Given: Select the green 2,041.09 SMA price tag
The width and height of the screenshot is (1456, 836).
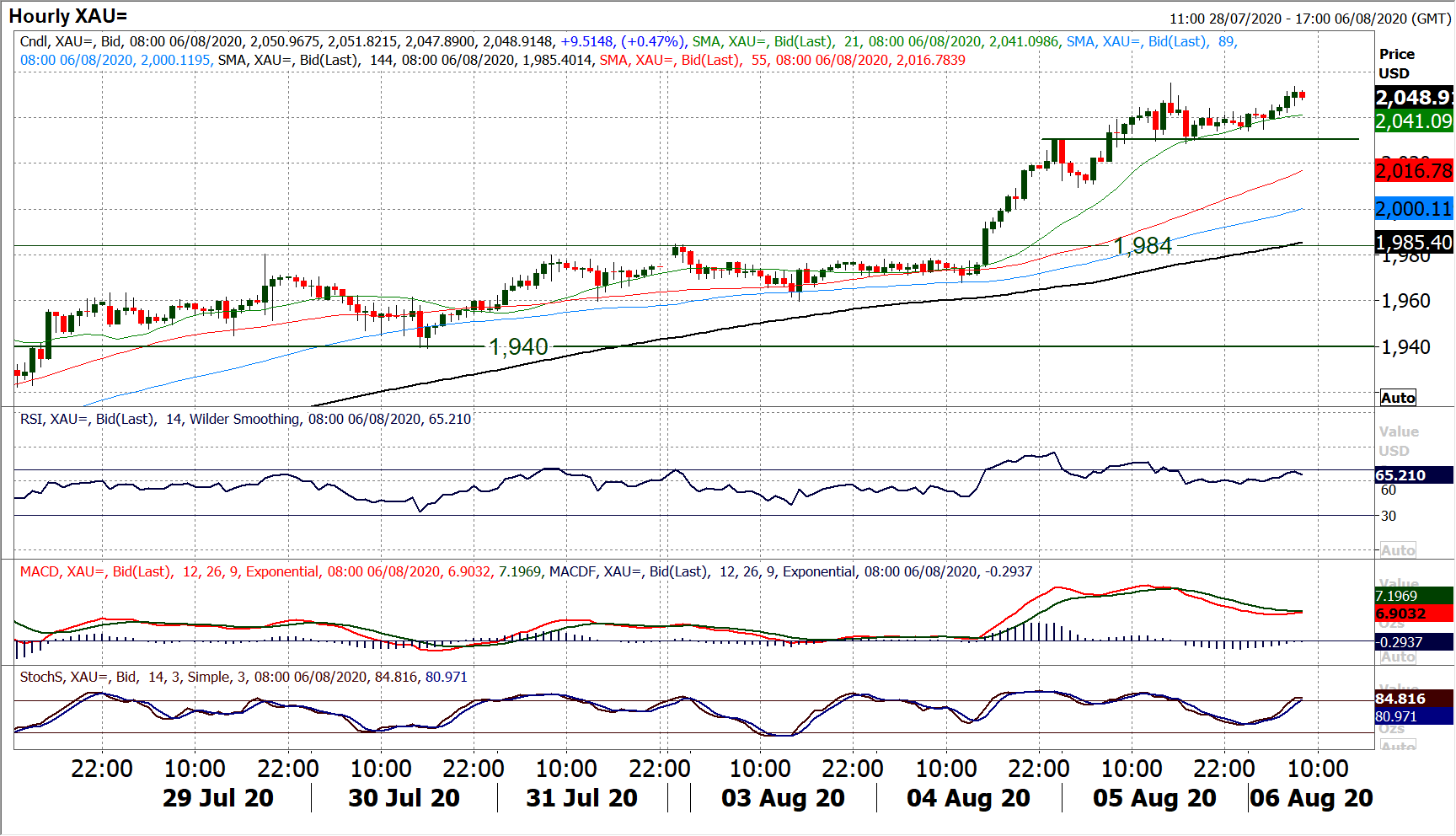Looking at the screenshot, I should (x=1414, y=121).
